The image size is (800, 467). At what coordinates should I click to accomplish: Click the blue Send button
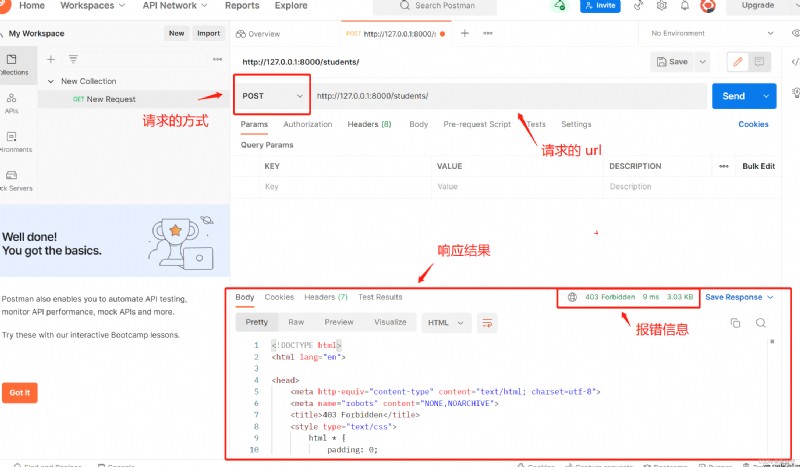coord(734,96)
